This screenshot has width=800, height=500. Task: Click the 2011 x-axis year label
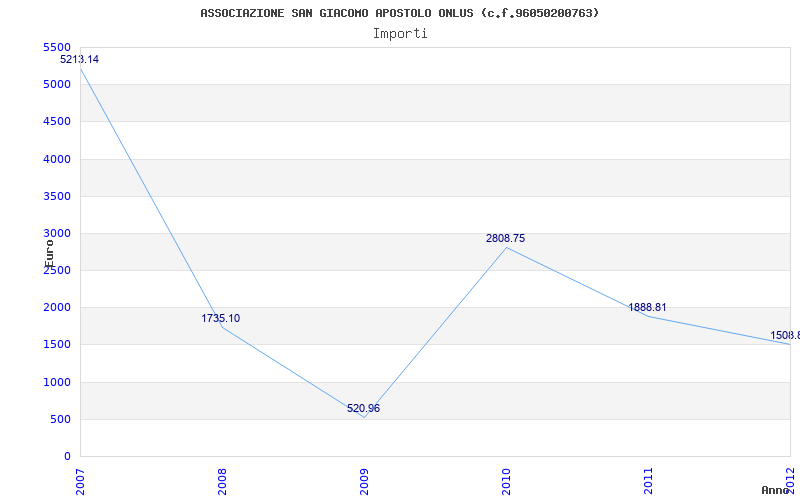click(x=648, y=481)
